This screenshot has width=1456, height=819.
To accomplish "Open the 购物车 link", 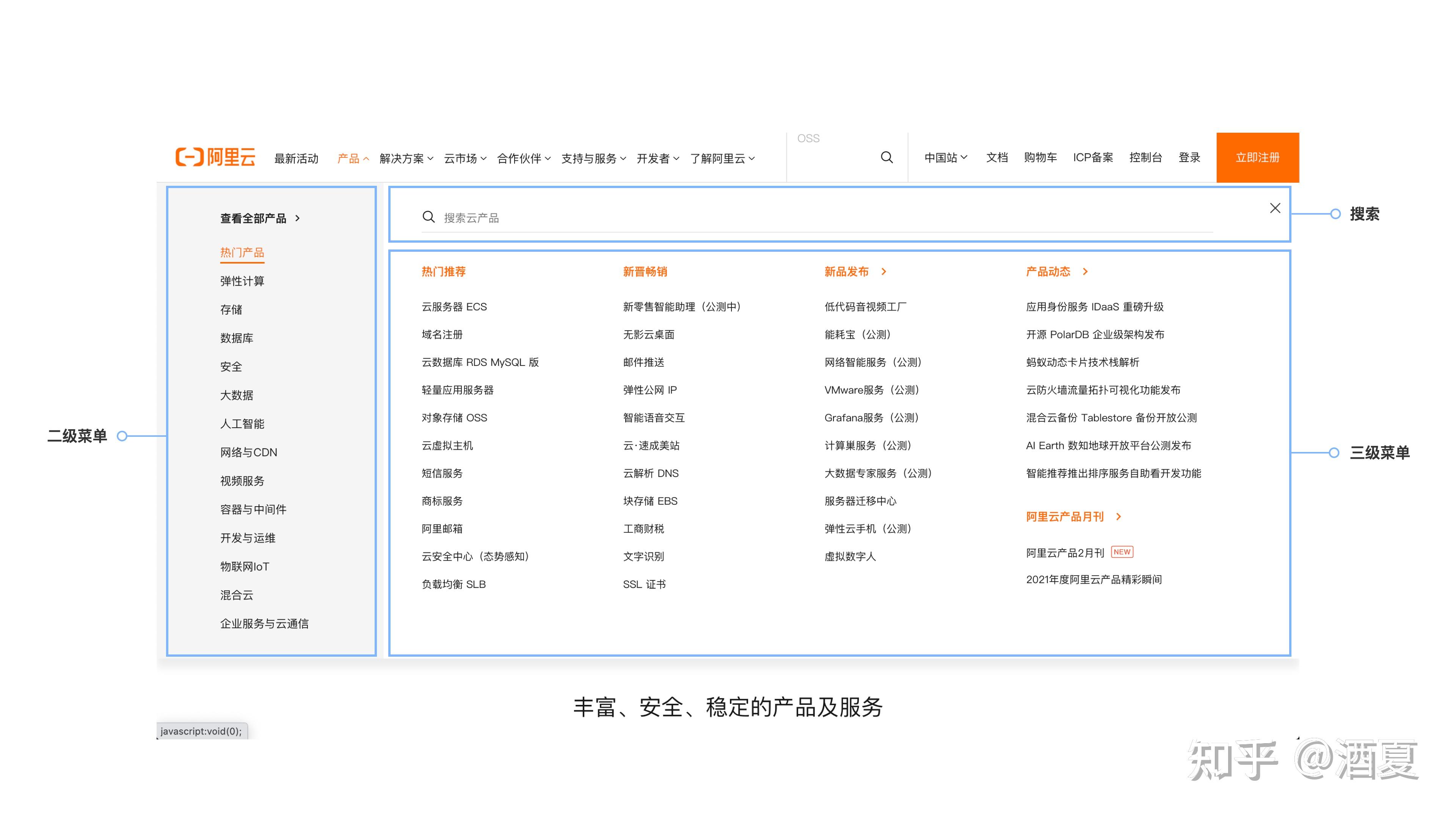I will coord(1040,158).
